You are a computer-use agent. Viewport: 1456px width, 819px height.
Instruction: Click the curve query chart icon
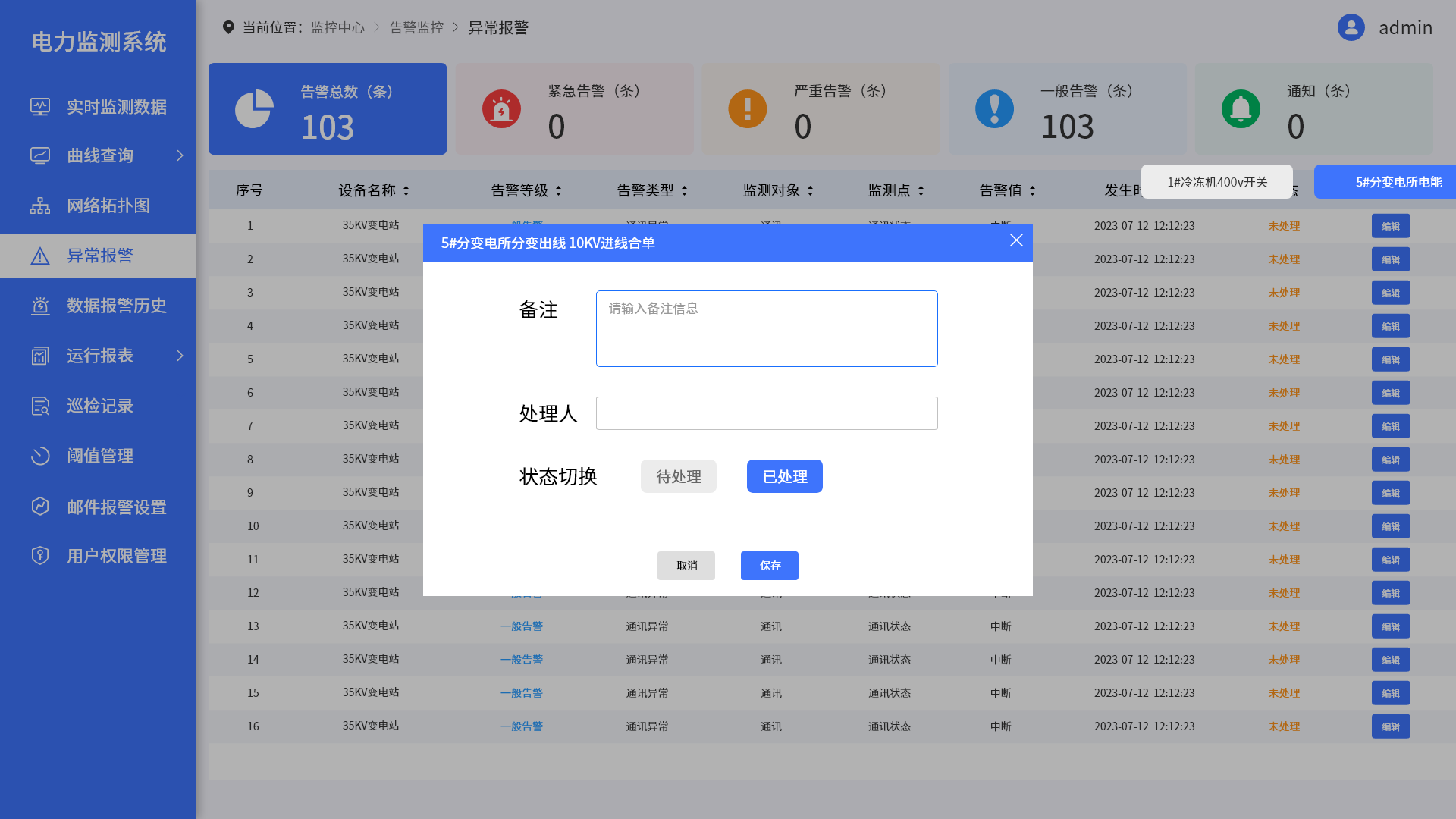click(x=40, y=155)
